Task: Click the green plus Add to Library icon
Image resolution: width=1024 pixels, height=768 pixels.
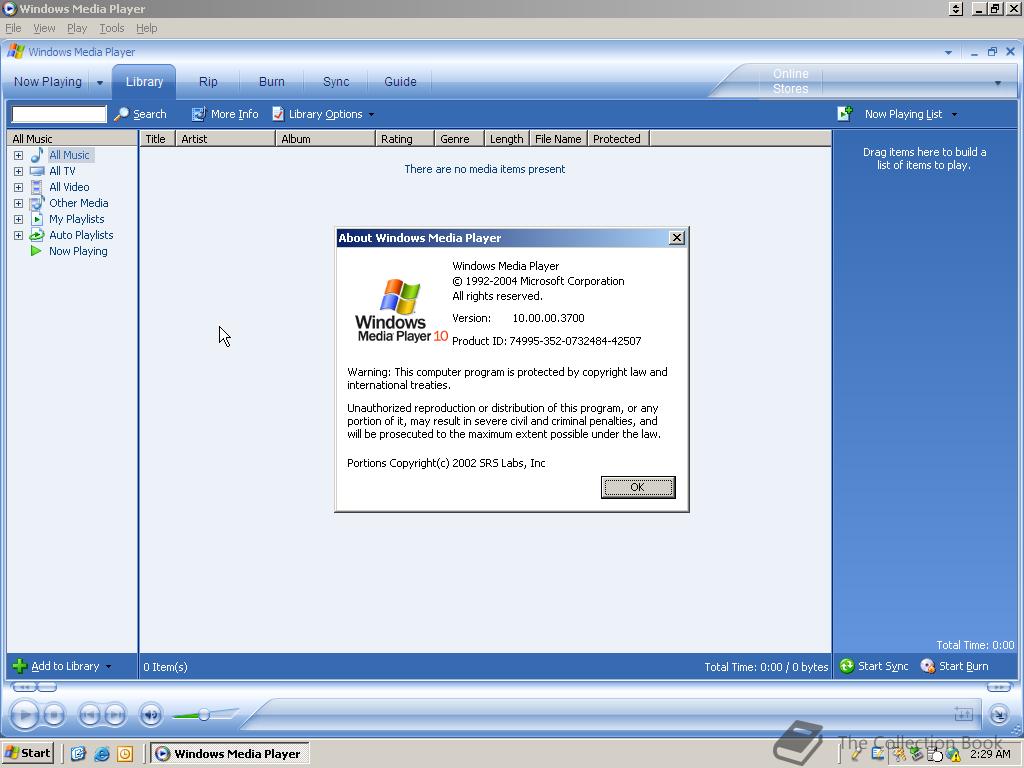Action: point(20,666)
